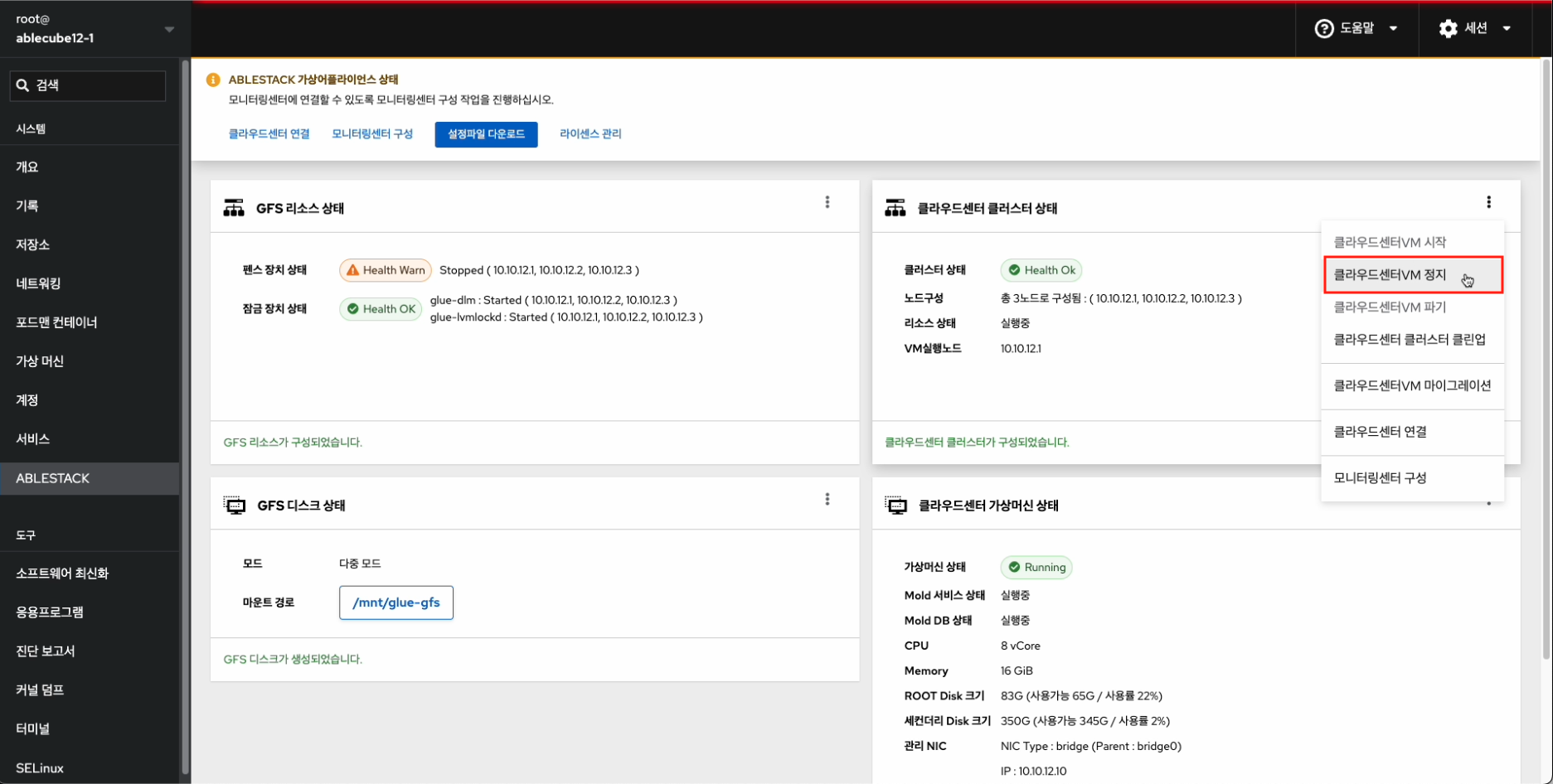Screen dimensions: 1553x784
Task: Click the 클라우드센터 클러스터 상태 kebab icon
Action: 1488,202
